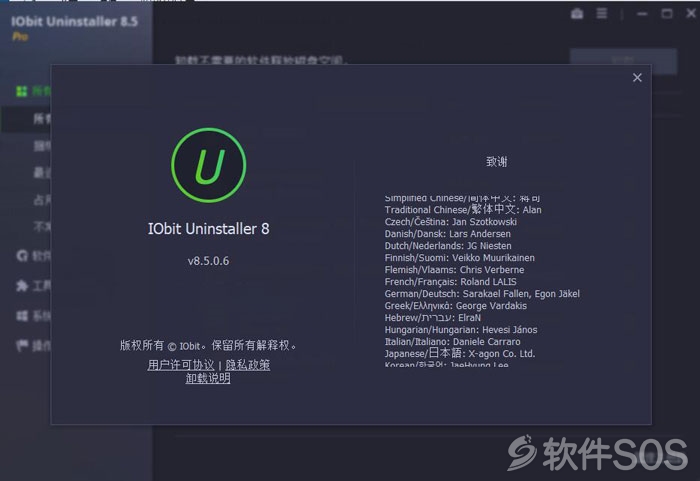
Task: Select the software updater refresh icon in the main window's sidebar
Action: [x=22, y=255]
